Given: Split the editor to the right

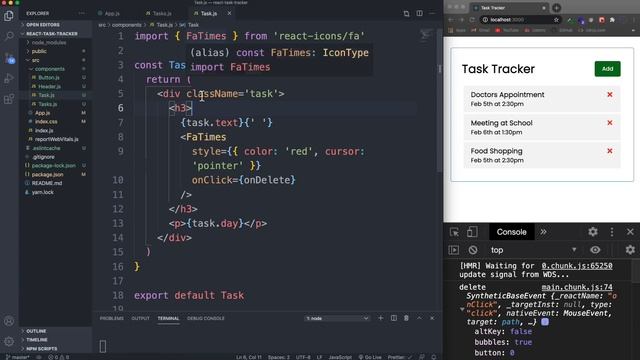Looking at the screenshot, I should tap(420, 13).
